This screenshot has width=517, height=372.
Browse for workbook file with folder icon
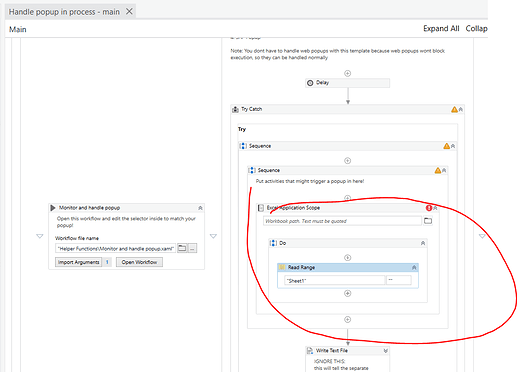tap(428, 221)
